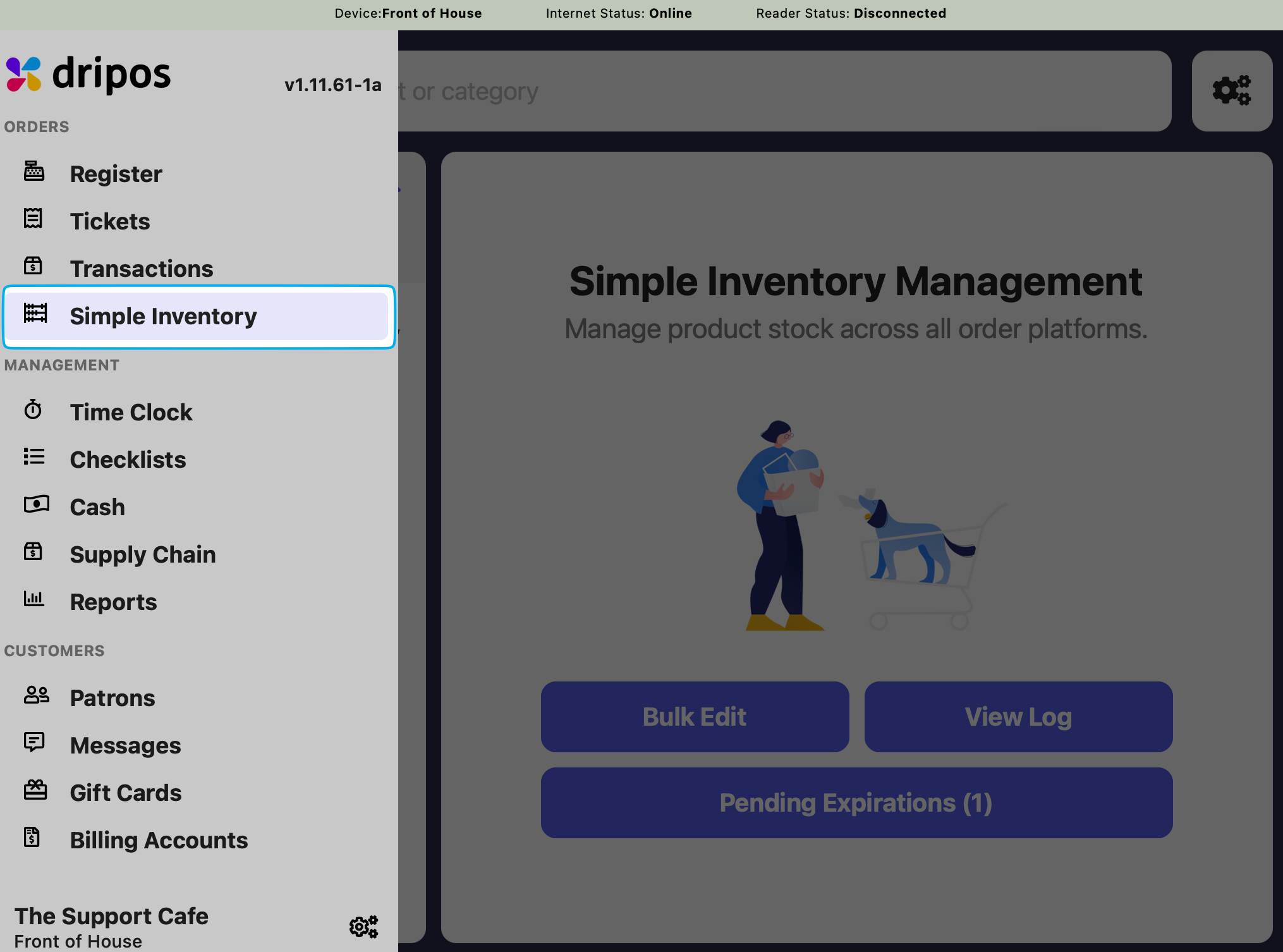Select Simple Inventory in the sidebar
Viewport: 1283px width, 952px height.
[x=163, y=316]
